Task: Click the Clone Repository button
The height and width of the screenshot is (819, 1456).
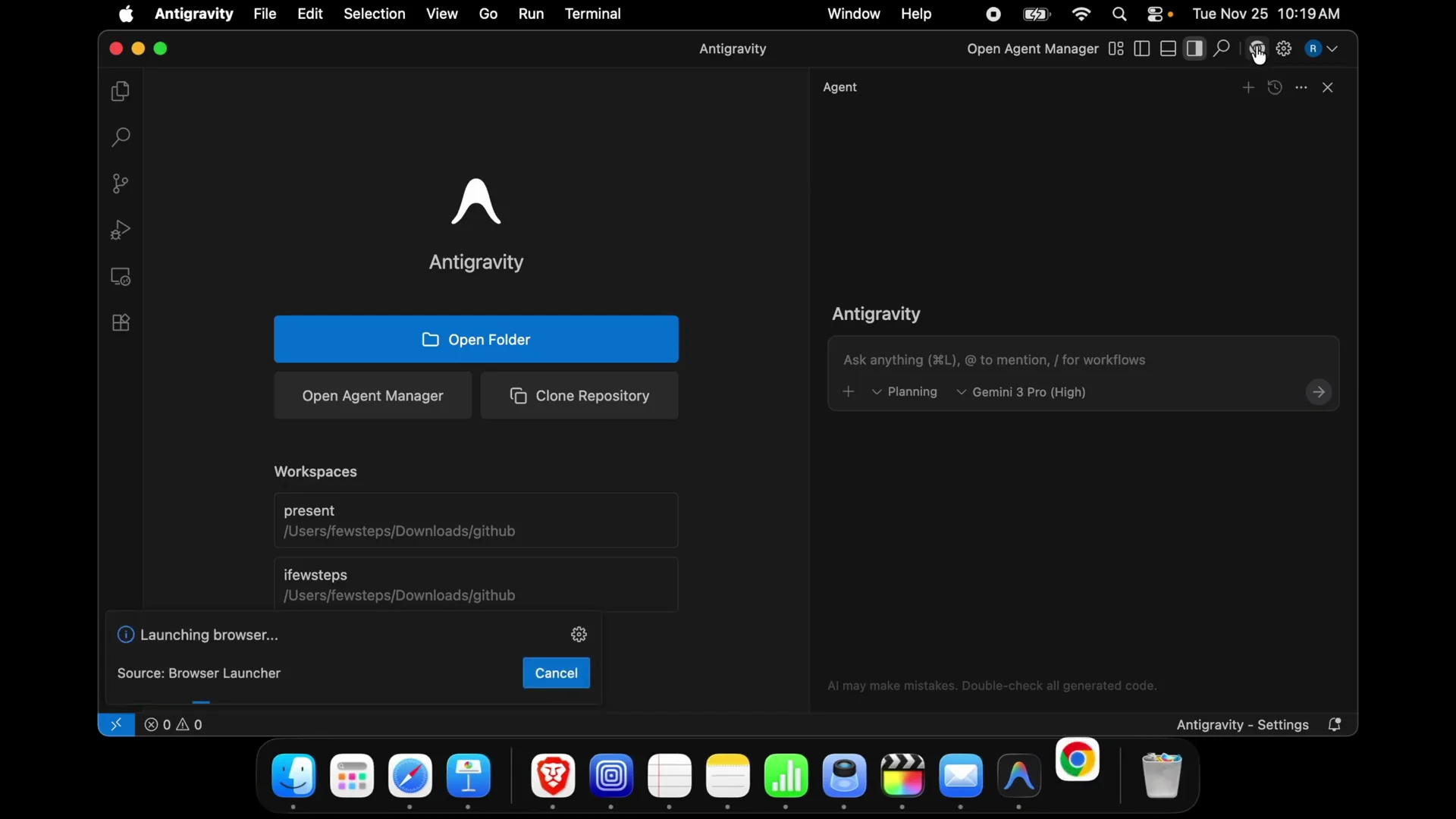Action: 579,395
